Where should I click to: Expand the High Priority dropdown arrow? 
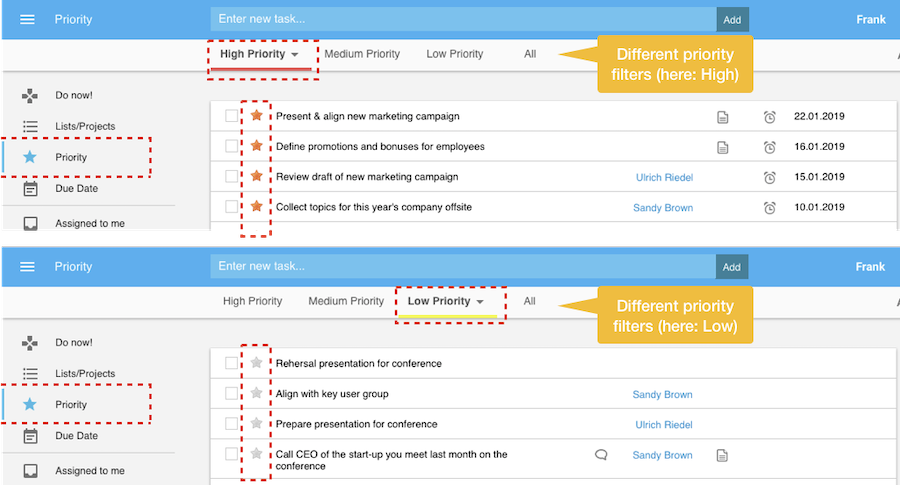tap(295, 54)
